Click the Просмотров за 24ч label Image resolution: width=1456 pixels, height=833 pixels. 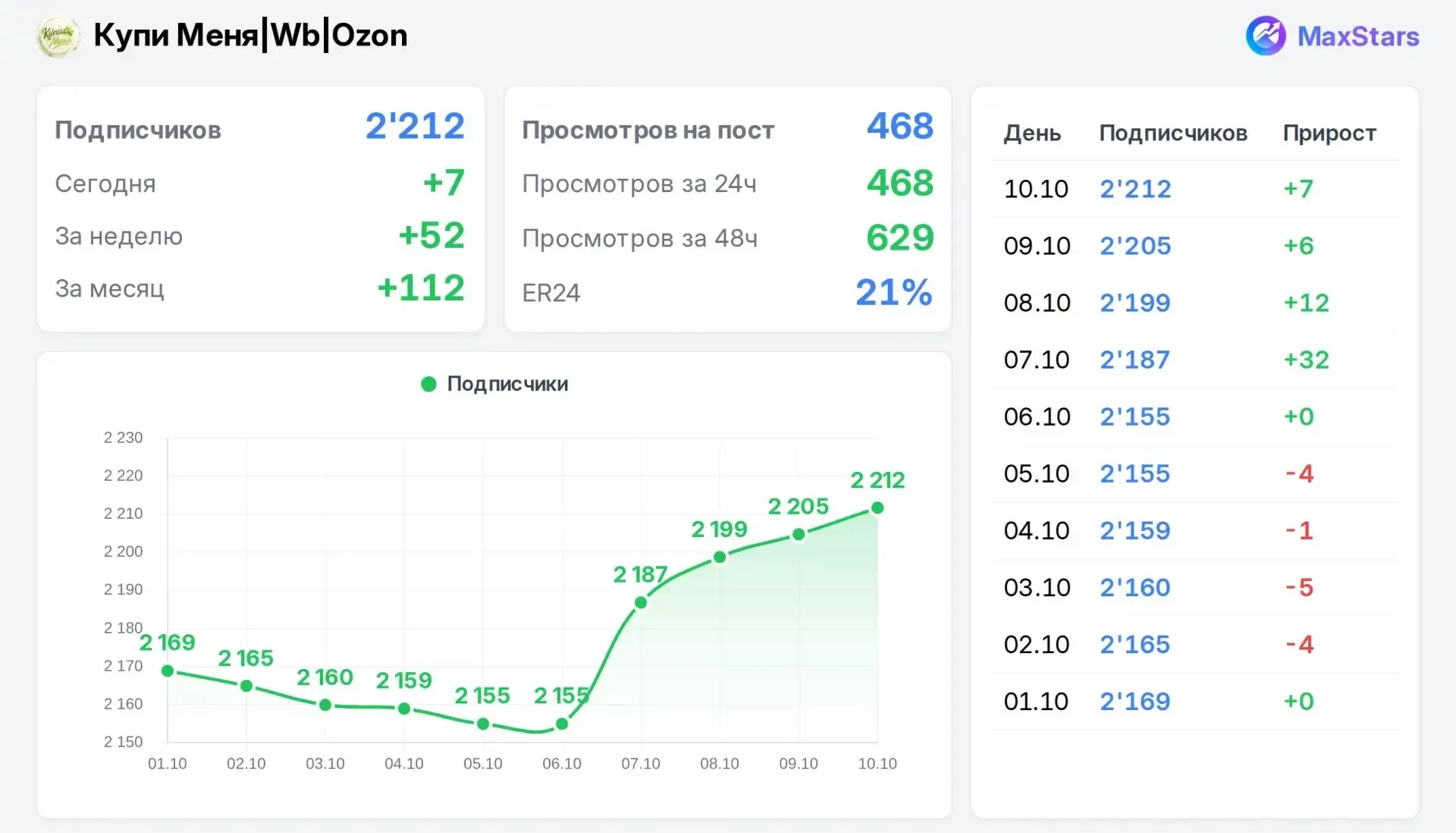639,184
